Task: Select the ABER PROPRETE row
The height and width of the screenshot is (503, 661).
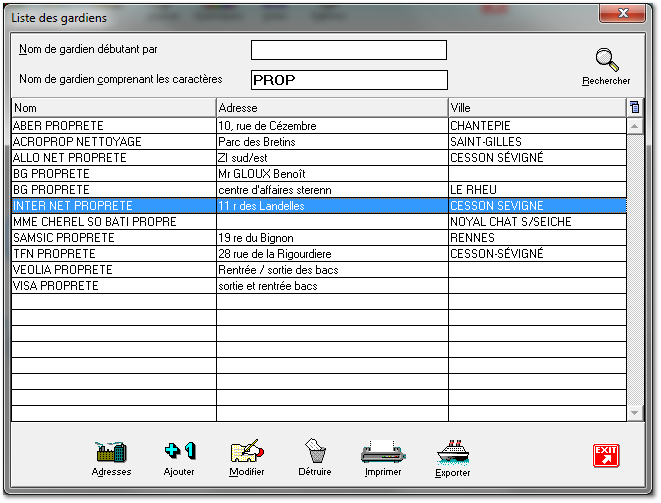Action: pyautogui.click(x=113, y=126)
